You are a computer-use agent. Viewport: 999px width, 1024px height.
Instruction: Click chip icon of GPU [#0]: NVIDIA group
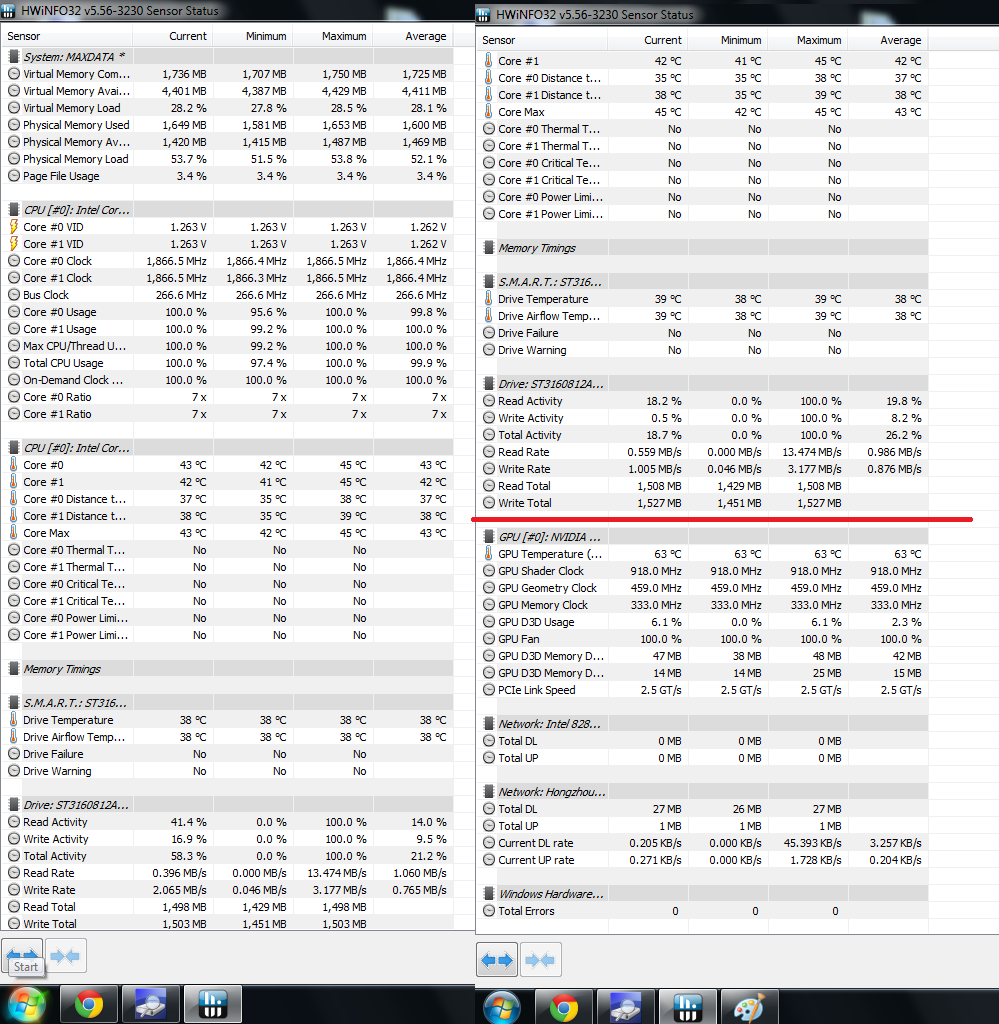point(488,537)
